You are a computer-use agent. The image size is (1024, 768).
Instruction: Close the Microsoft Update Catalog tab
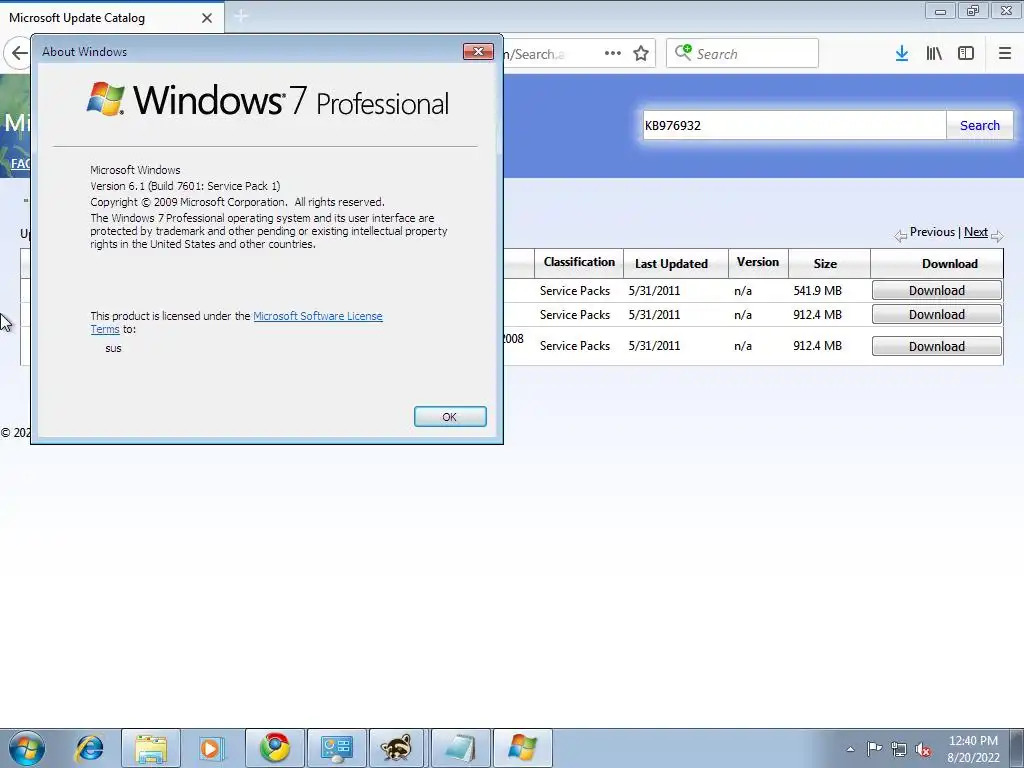[x=207, y=18]
